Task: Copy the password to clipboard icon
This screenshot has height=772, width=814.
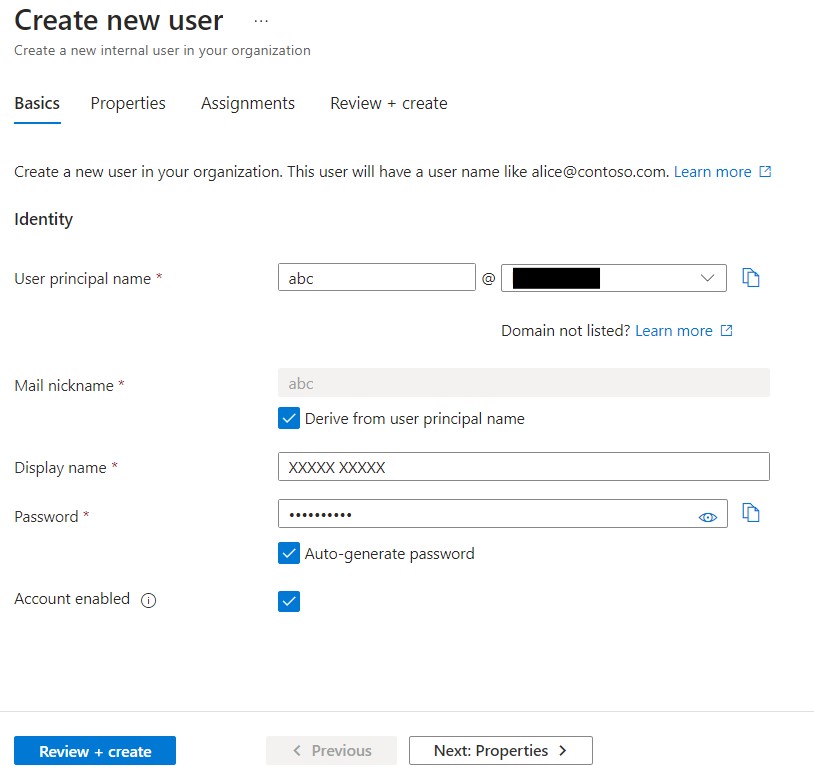Action: (751, 513)
